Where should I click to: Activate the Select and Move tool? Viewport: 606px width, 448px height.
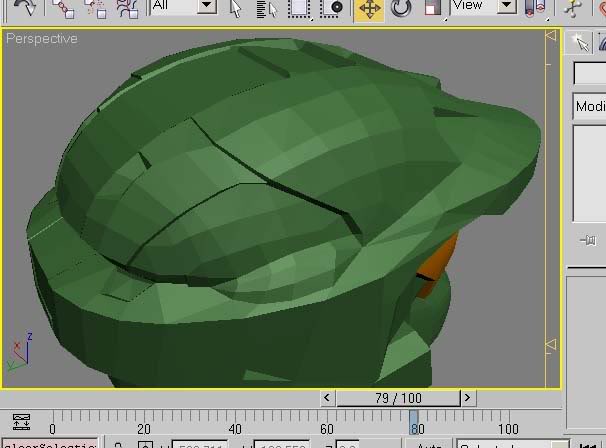[369, 9]
